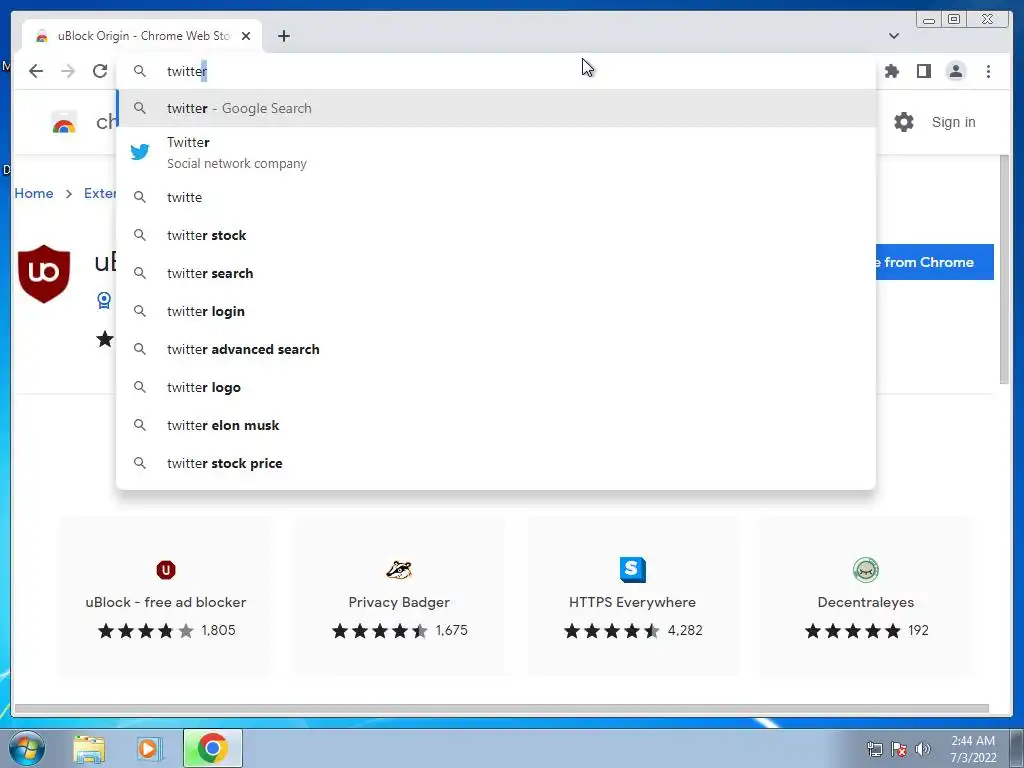The height and width of the screenshot is (768, 1024).
Task: Click the HTTPS Everywhere blue S icon
Action: click(633, 569)
